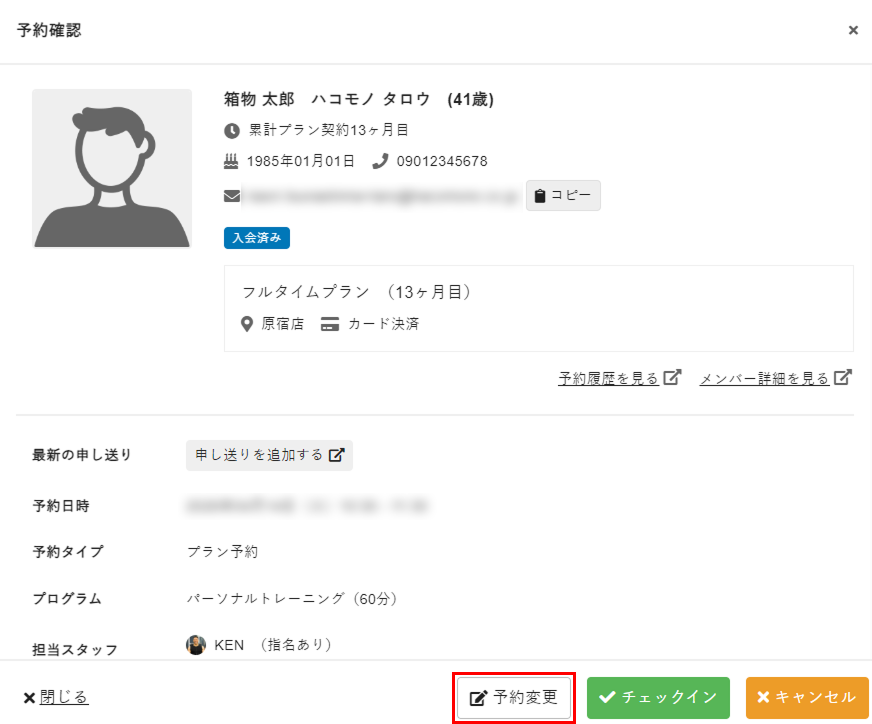Screen dimensions: 872x724
Task: Click the pencil icon inside the 予約変更 button
Action: click(x=476, y=697)
